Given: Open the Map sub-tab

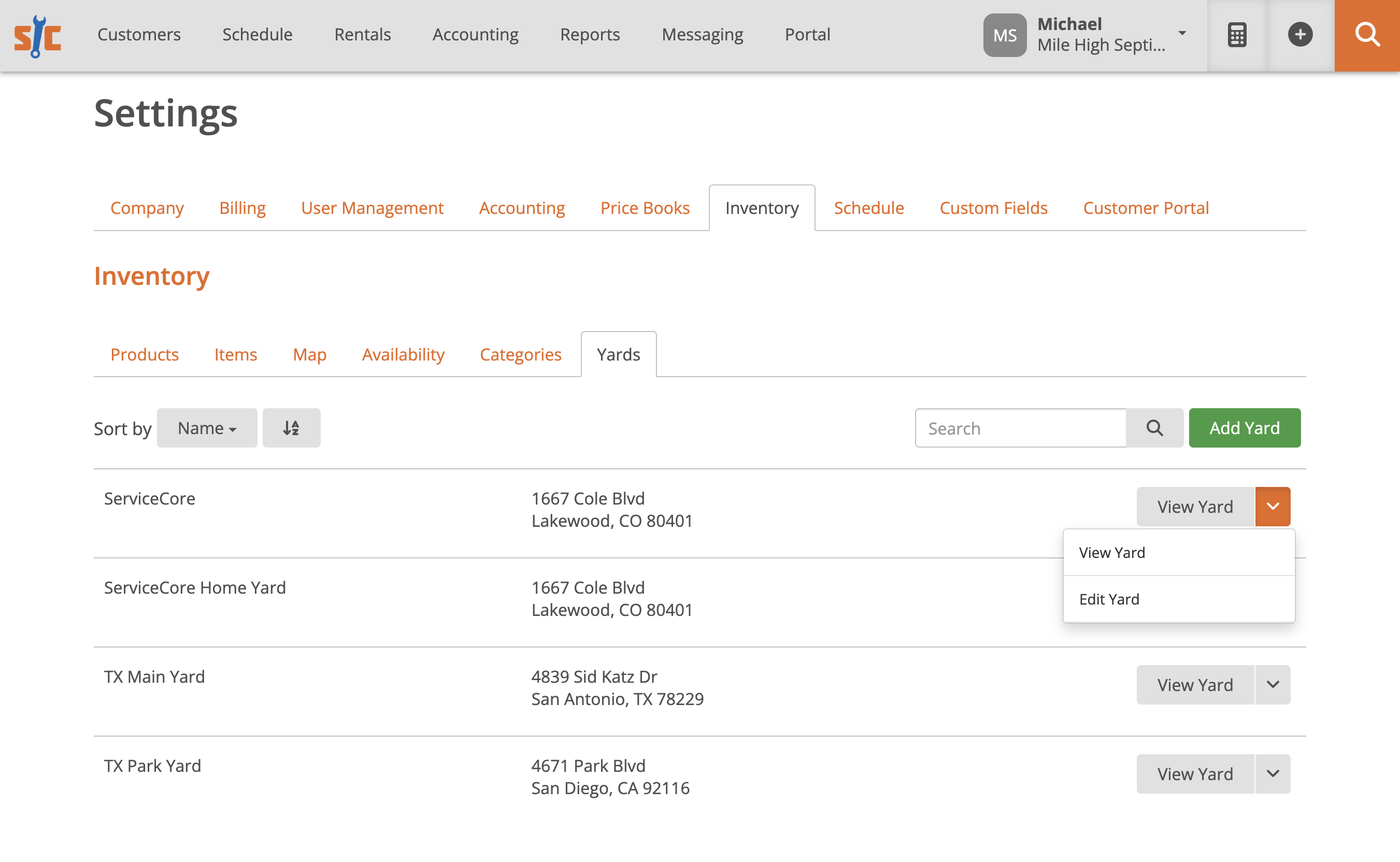Looking at the screenshot, I should click(x=310, y=355).
